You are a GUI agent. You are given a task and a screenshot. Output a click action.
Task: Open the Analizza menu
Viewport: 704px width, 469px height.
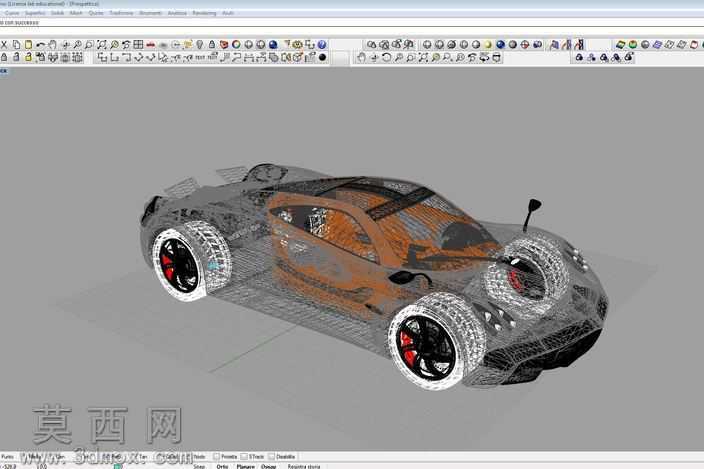coord(177,13)
